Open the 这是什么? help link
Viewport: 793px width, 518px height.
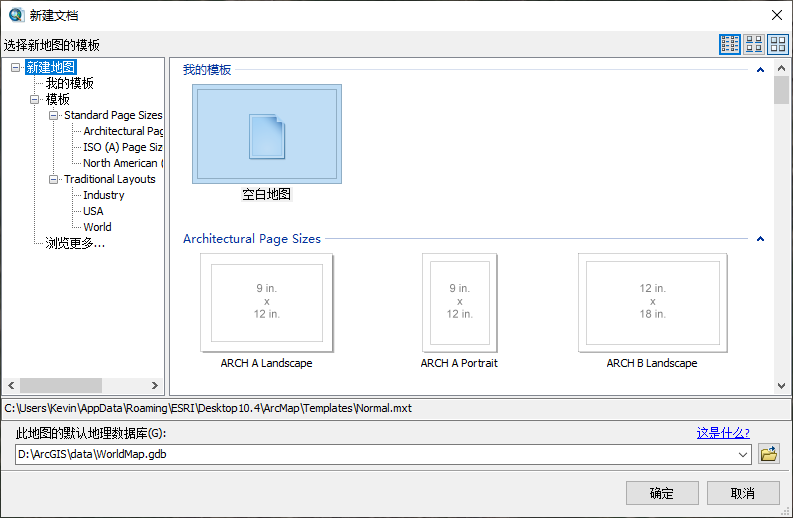(722, 433)
